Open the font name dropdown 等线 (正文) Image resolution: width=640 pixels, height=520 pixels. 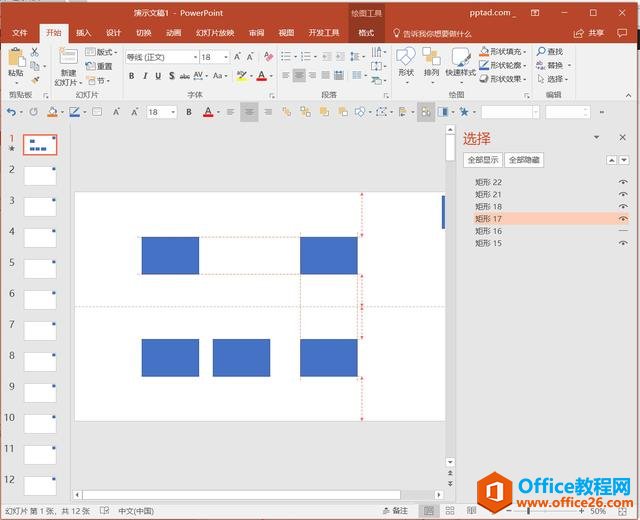[x=161, y=57]
